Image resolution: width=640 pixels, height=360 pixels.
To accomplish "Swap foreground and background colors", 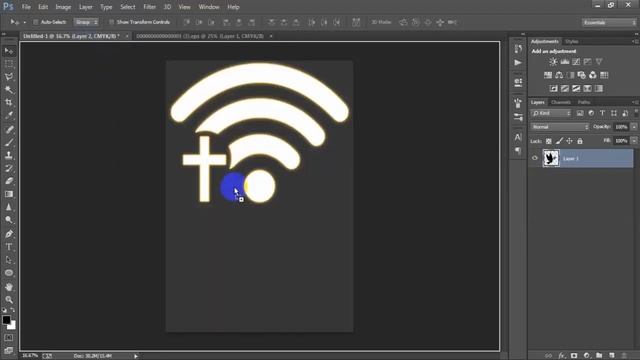I will click(13, 310).
